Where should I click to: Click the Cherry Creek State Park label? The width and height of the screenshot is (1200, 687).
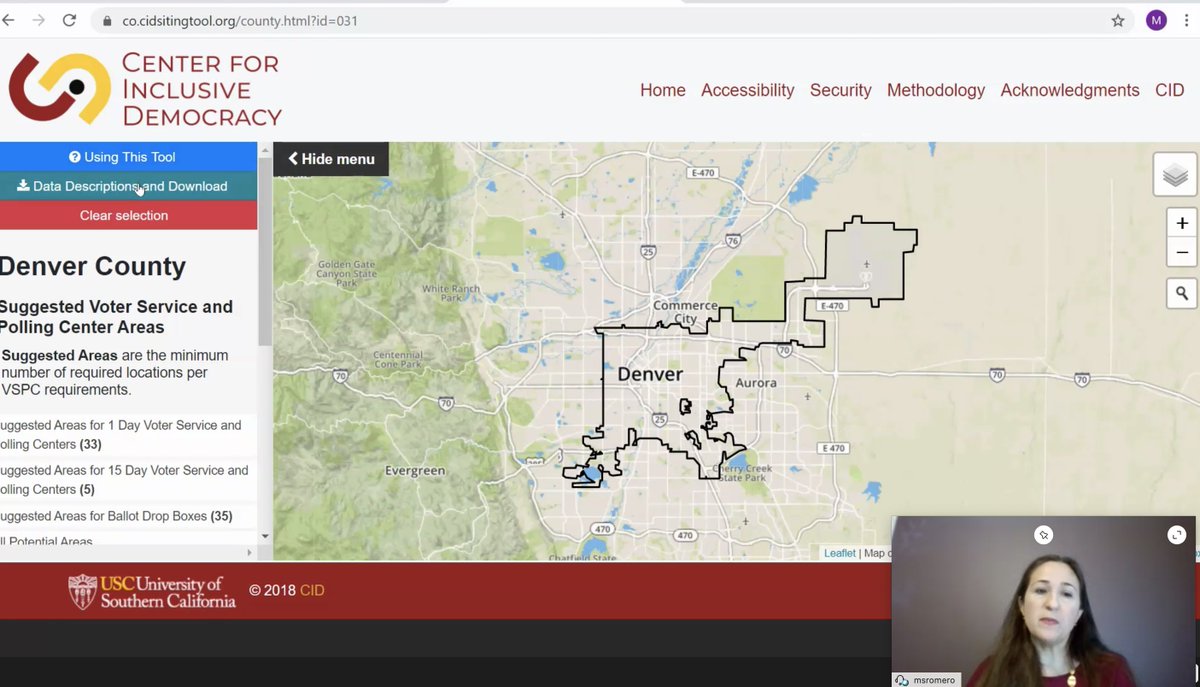[x=744, y=473]
